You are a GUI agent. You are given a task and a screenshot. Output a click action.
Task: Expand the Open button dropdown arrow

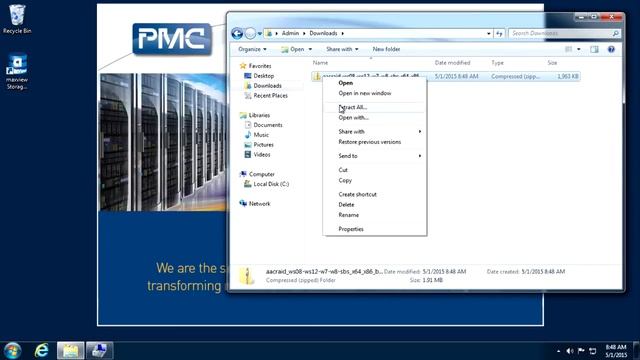(x=310, y=49)
